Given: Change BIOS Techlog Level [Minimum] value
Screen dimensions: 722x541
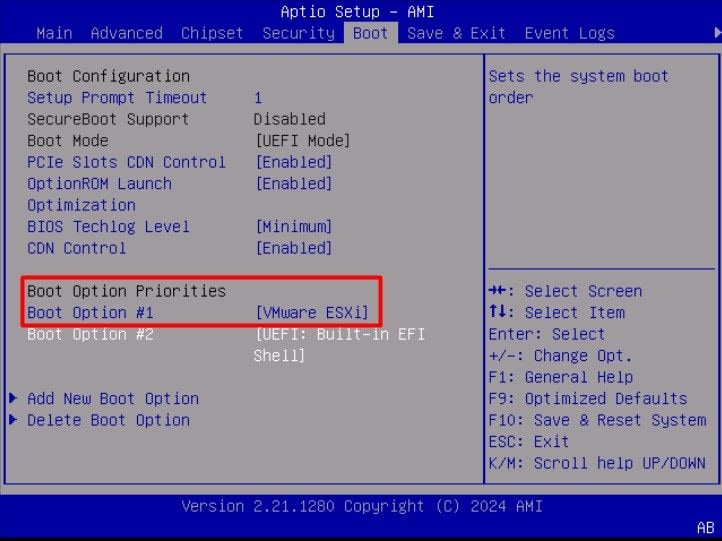Looking at the screenshot, I should point(294,227).
